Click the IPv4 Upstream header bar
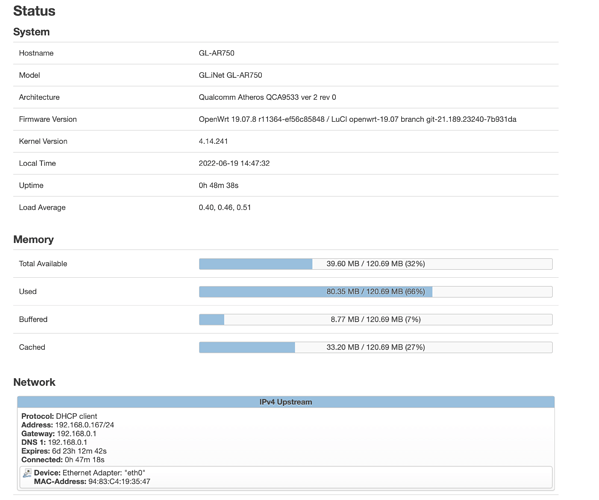The height and width of the screenshot is (500, 599). tap(286, 402)
